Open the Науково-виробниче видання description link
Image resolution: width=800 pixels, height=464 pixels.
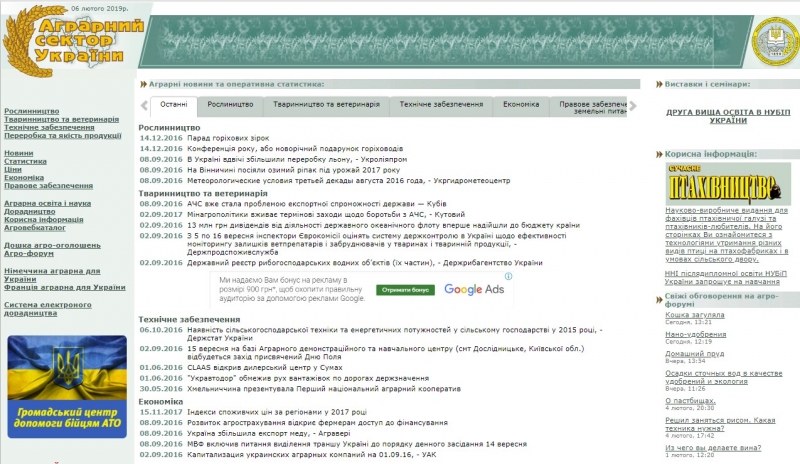(728, 234)
